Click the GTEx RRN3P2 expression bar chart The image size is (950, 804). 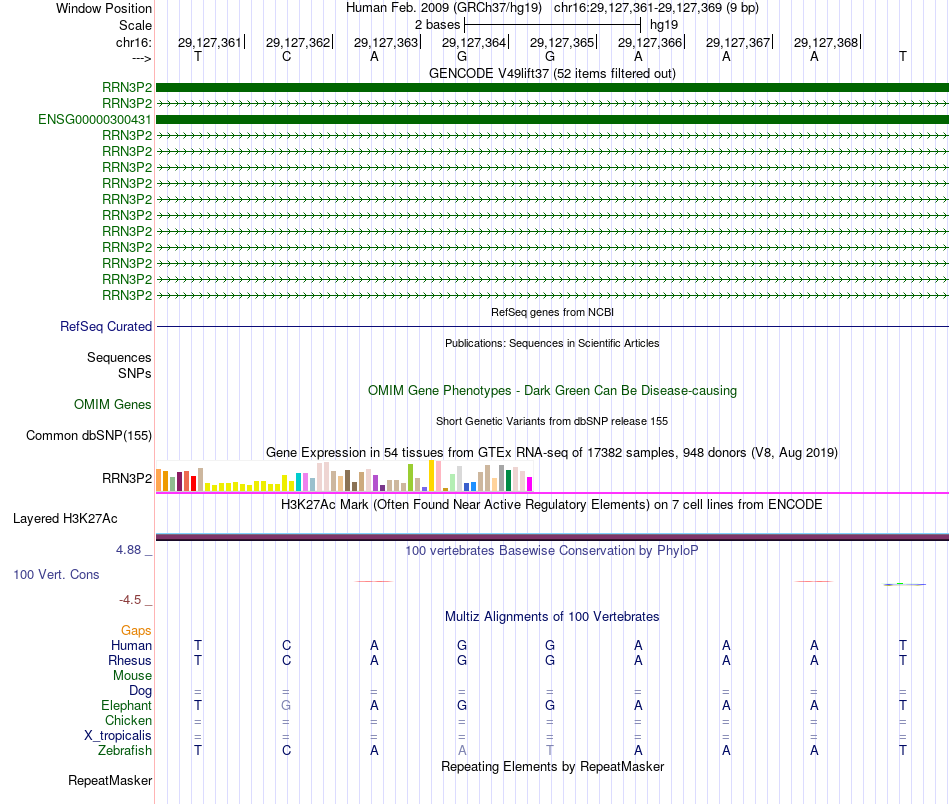(344, 476)
